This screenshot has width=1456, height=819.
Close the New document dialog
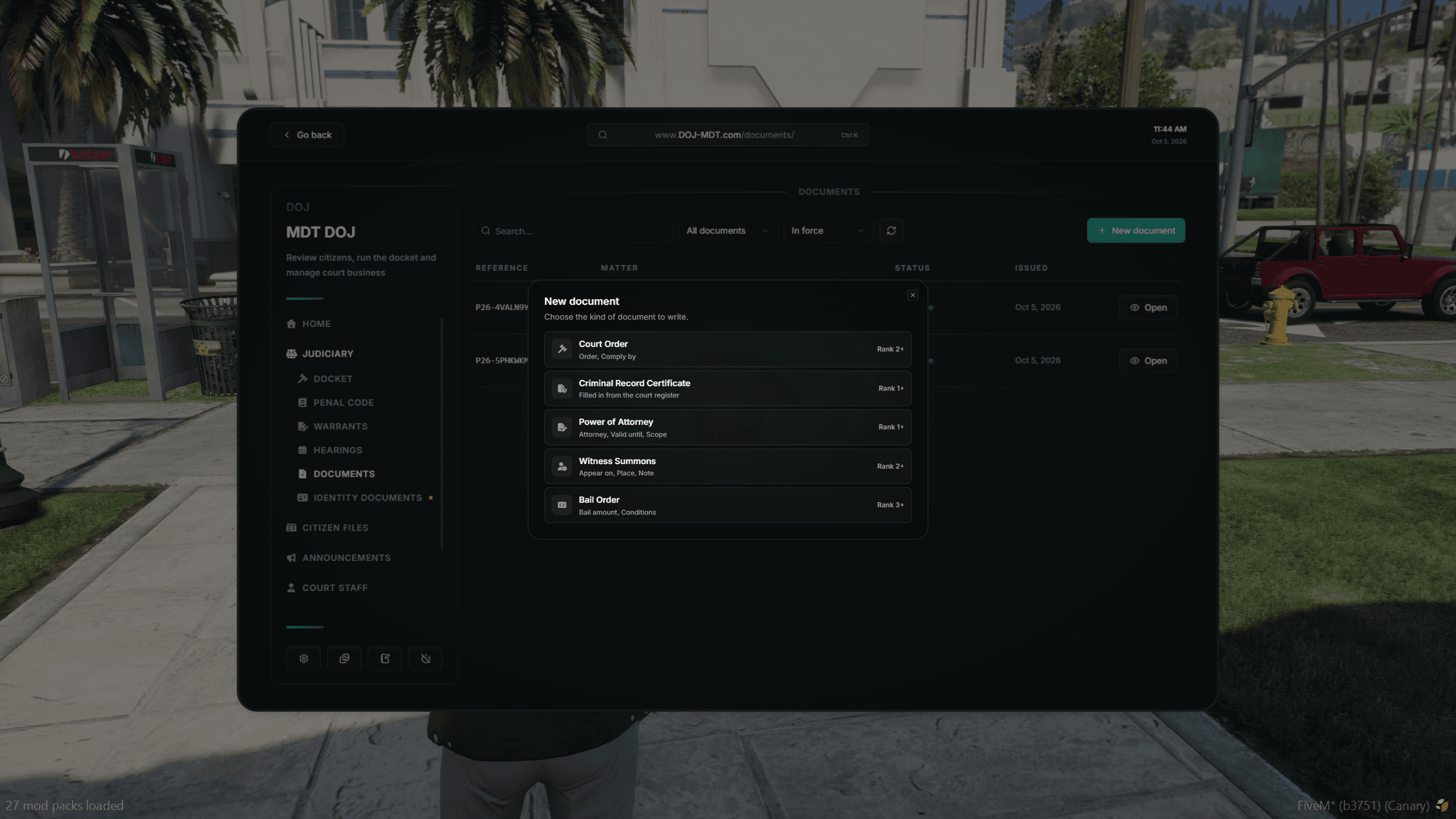[x=913, y=295]
